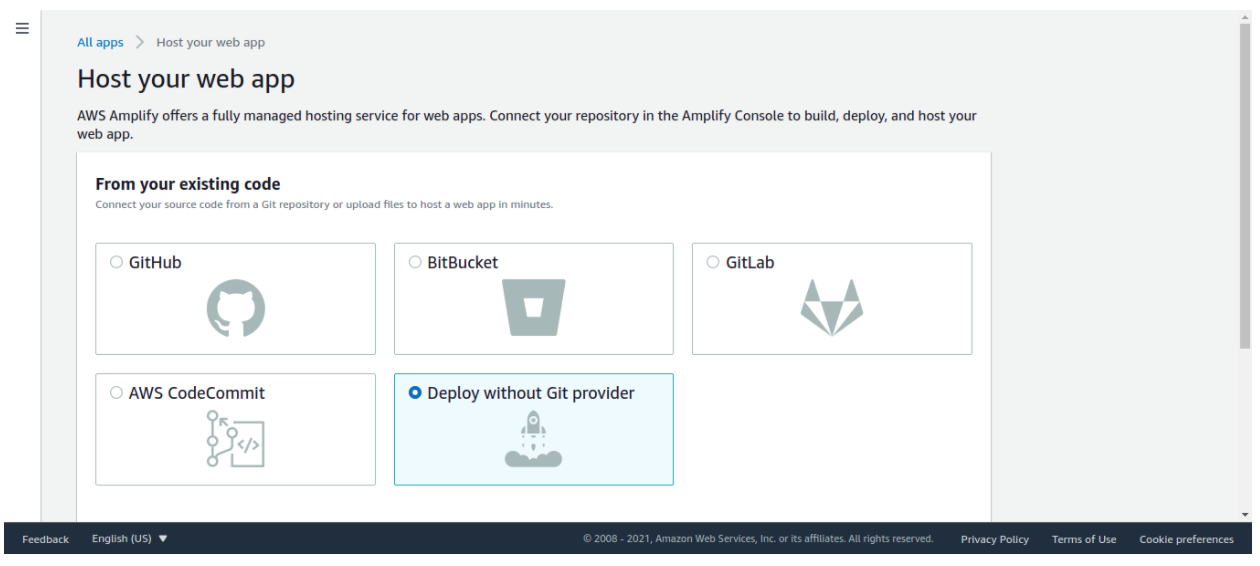Viewport: 1260px width, 566px height.
Task: Open the hamburger navigation menu
Action: [22, 28]
